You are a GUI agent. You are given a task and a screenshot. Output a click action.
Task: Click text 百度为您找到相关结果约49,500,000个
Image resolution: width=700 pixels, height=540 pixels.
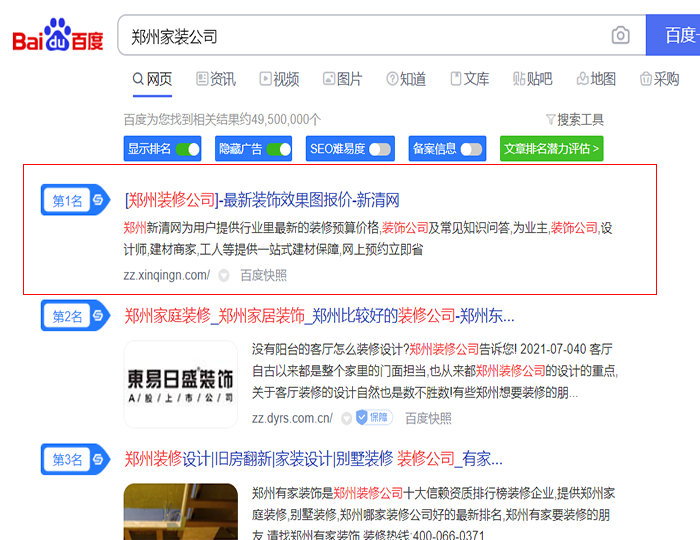point(222,120)
